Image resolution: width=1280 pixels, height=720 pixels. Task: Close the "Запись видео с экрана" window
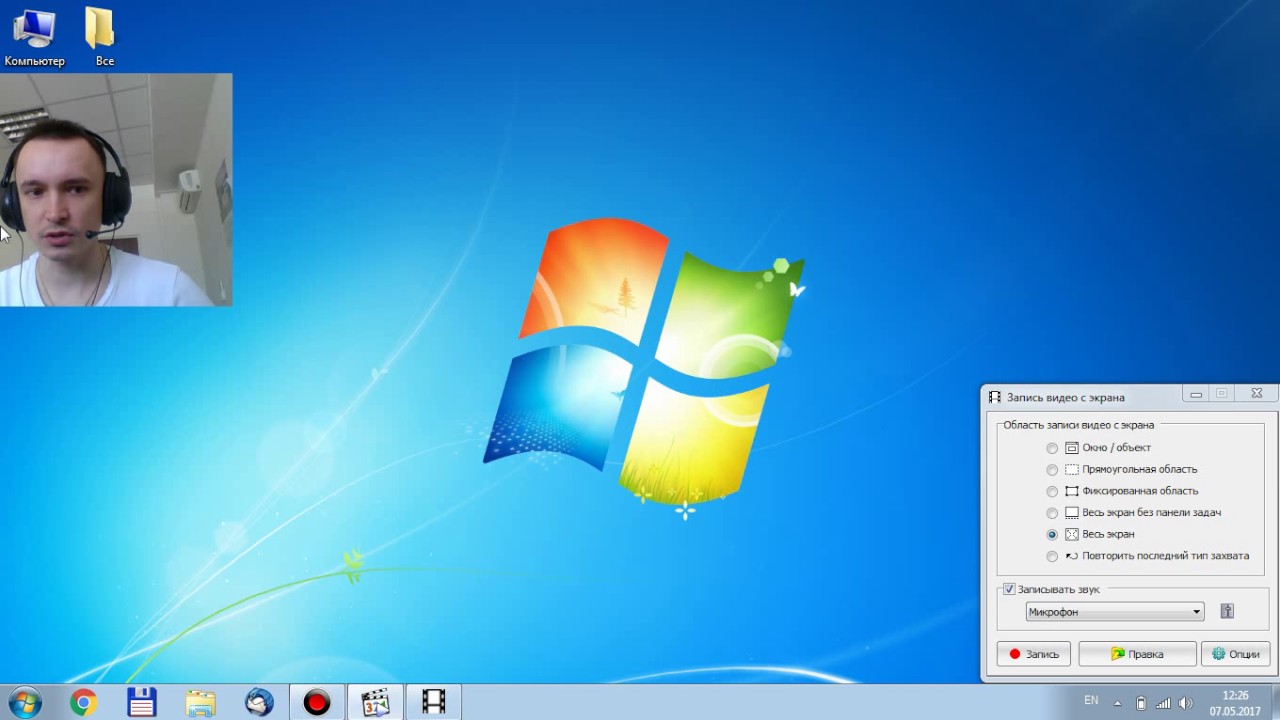pos(1257,394)
